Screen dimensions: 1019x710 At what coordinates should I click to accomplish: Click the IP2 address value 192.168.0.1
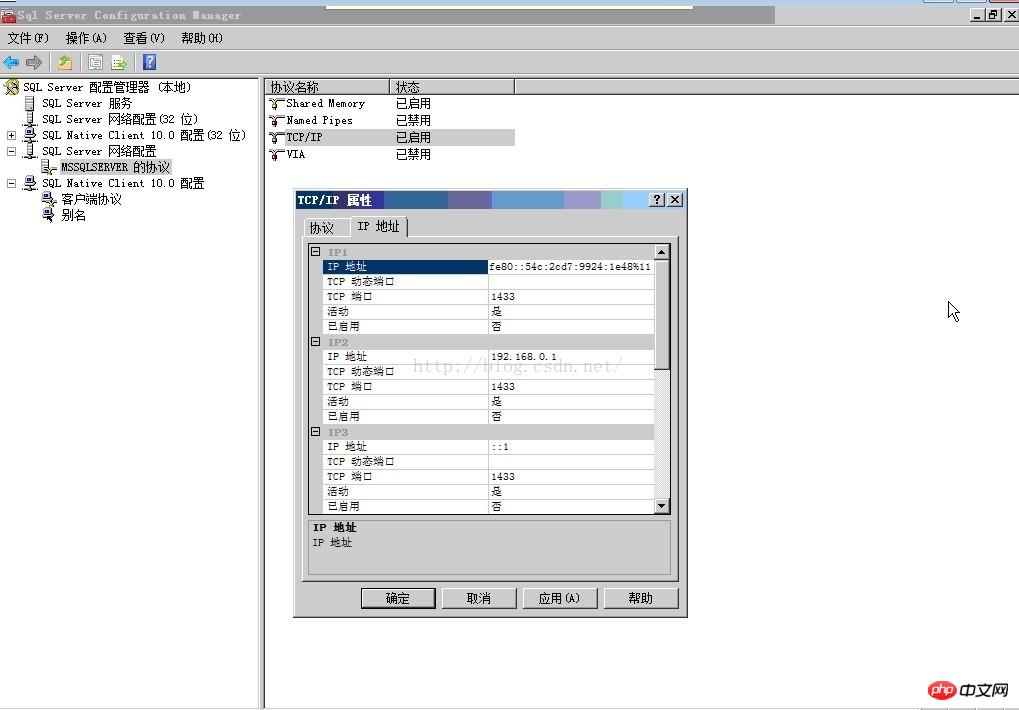point(571,357)
